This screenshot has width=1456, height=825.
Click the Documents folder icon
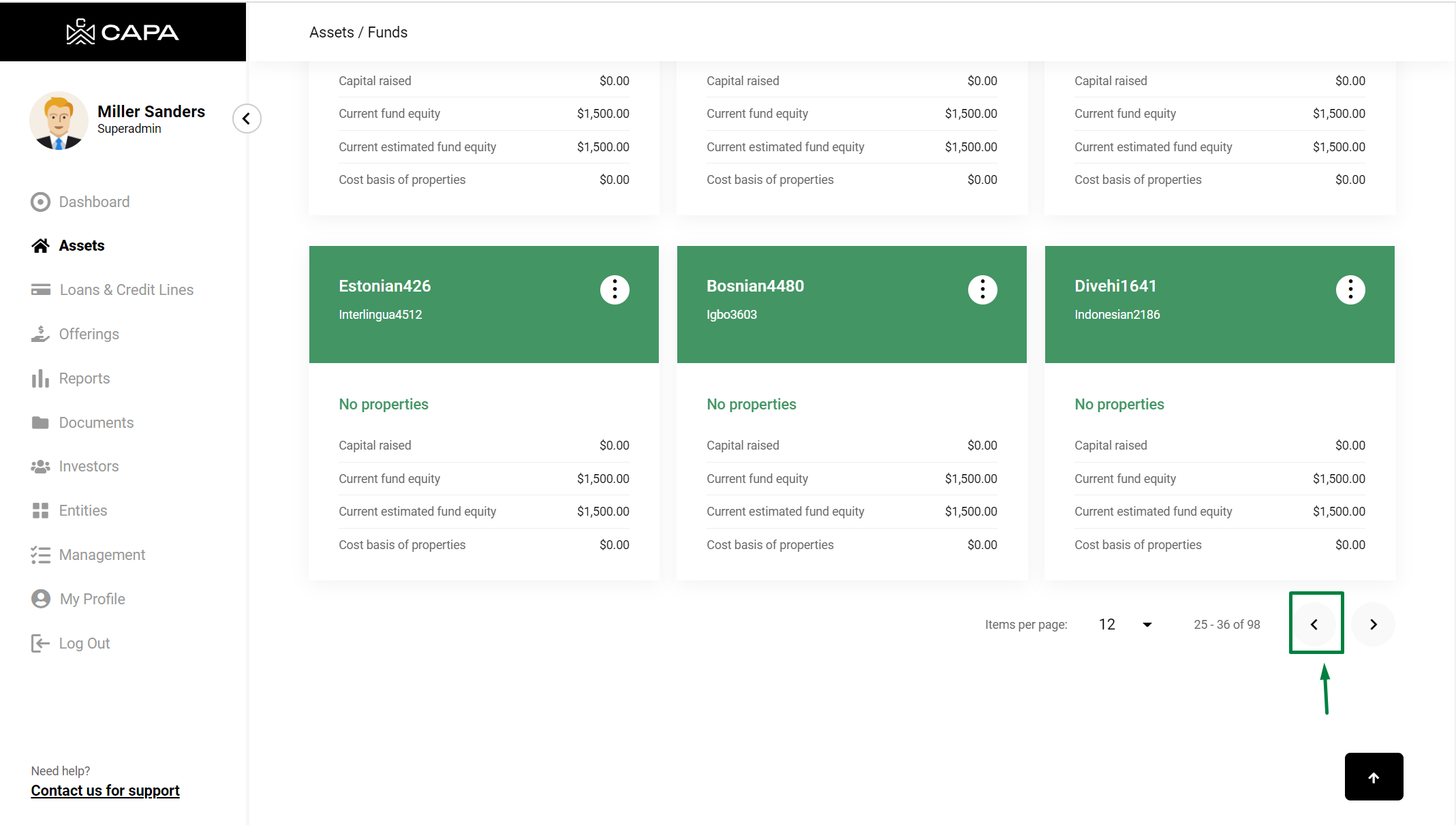click(x=40, y=422)
